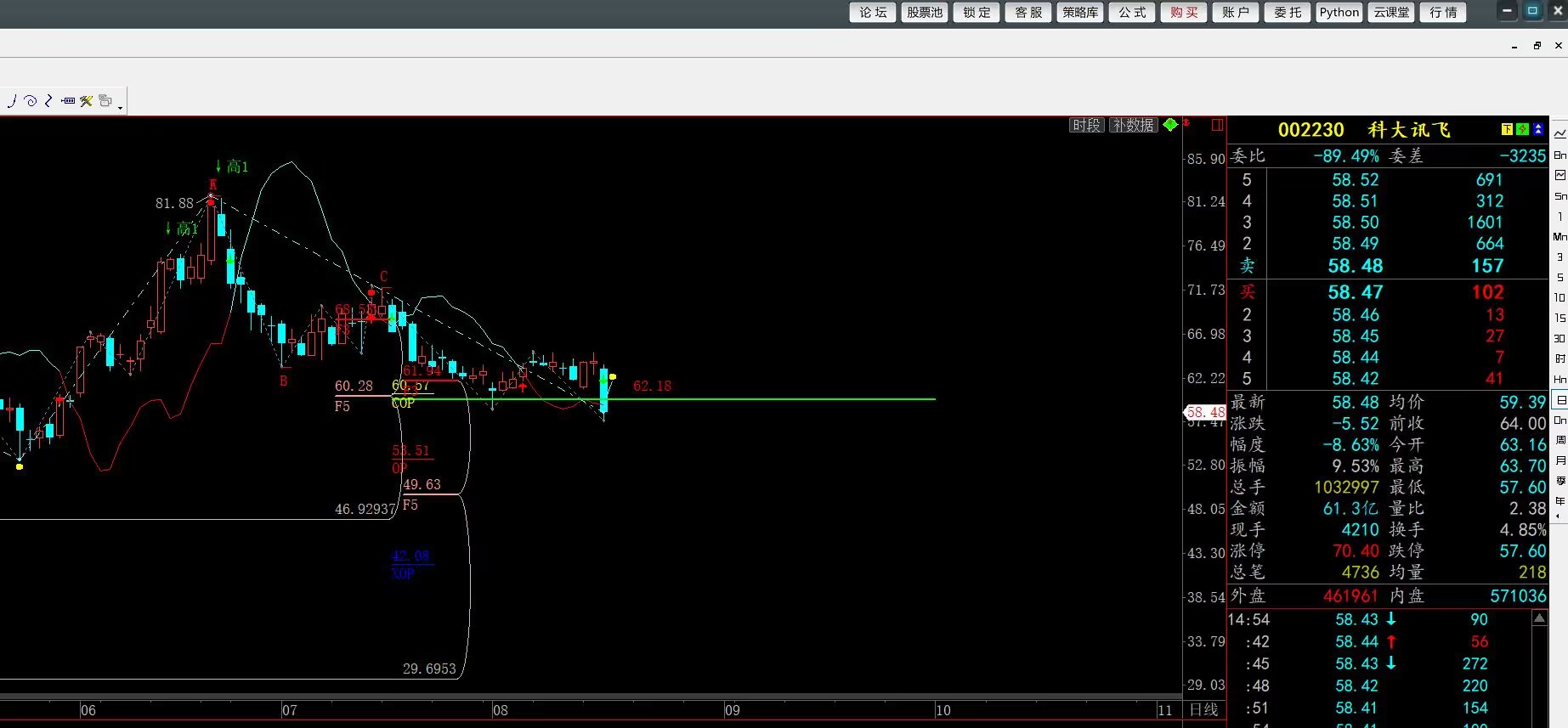This screenshot has width=1568, height=728.
Task: Open the 委托 order entry button
Action: tap(1288, 12)
